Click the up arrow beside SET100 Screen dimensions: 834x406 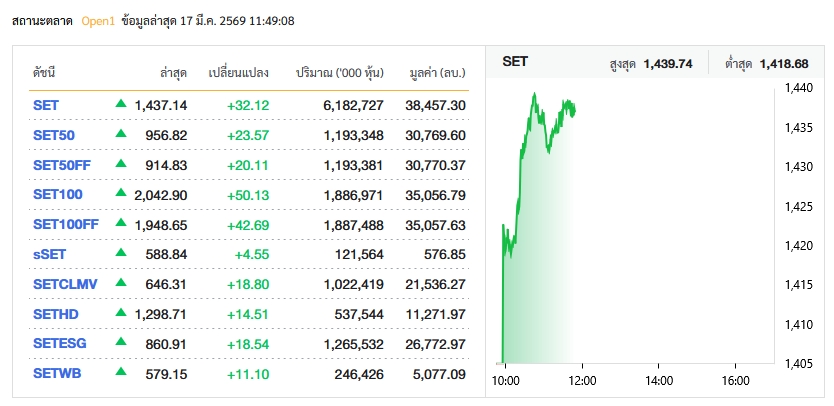click(x=121, y=193)
